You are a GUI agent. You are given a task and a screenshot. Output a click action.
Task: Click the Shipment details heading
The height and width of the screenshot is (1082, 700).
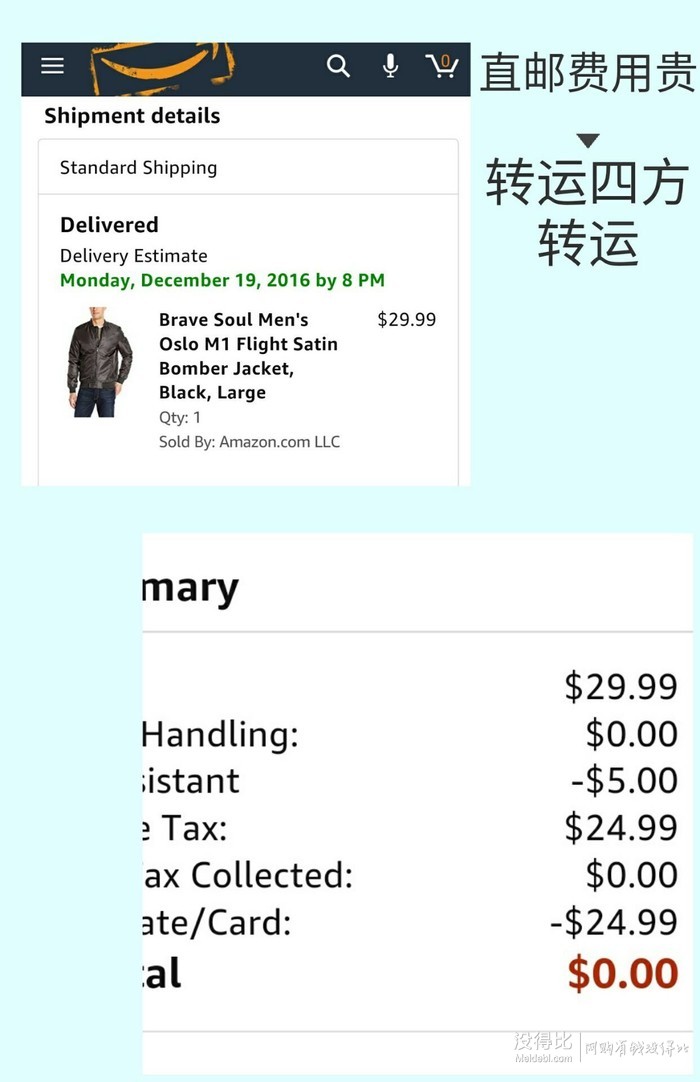pos(133,115)
